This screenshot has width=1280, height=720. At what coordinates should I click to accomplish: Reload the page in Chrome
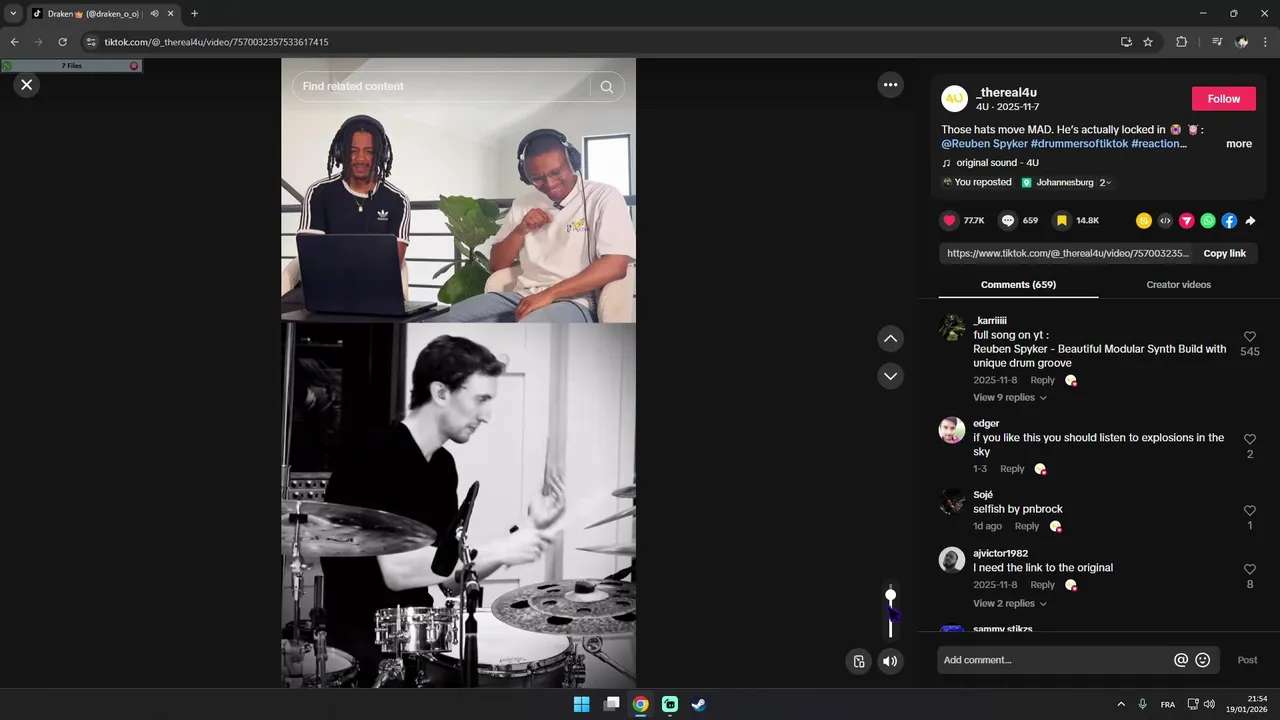[62, 42]
